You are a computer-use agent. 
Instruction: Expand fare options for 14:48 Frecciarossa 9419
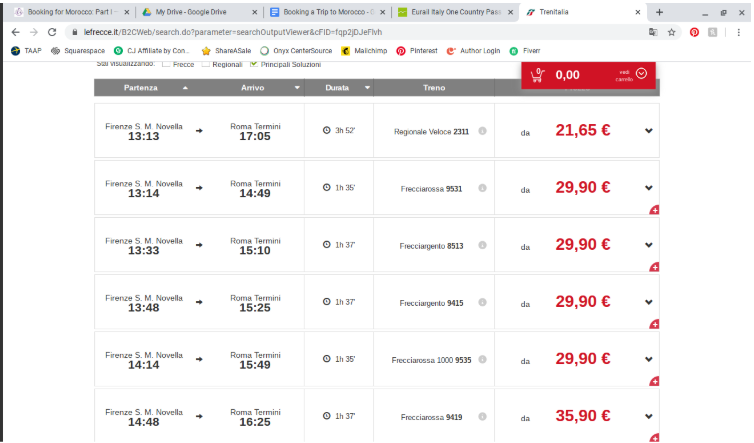click(x=649, y=417)
